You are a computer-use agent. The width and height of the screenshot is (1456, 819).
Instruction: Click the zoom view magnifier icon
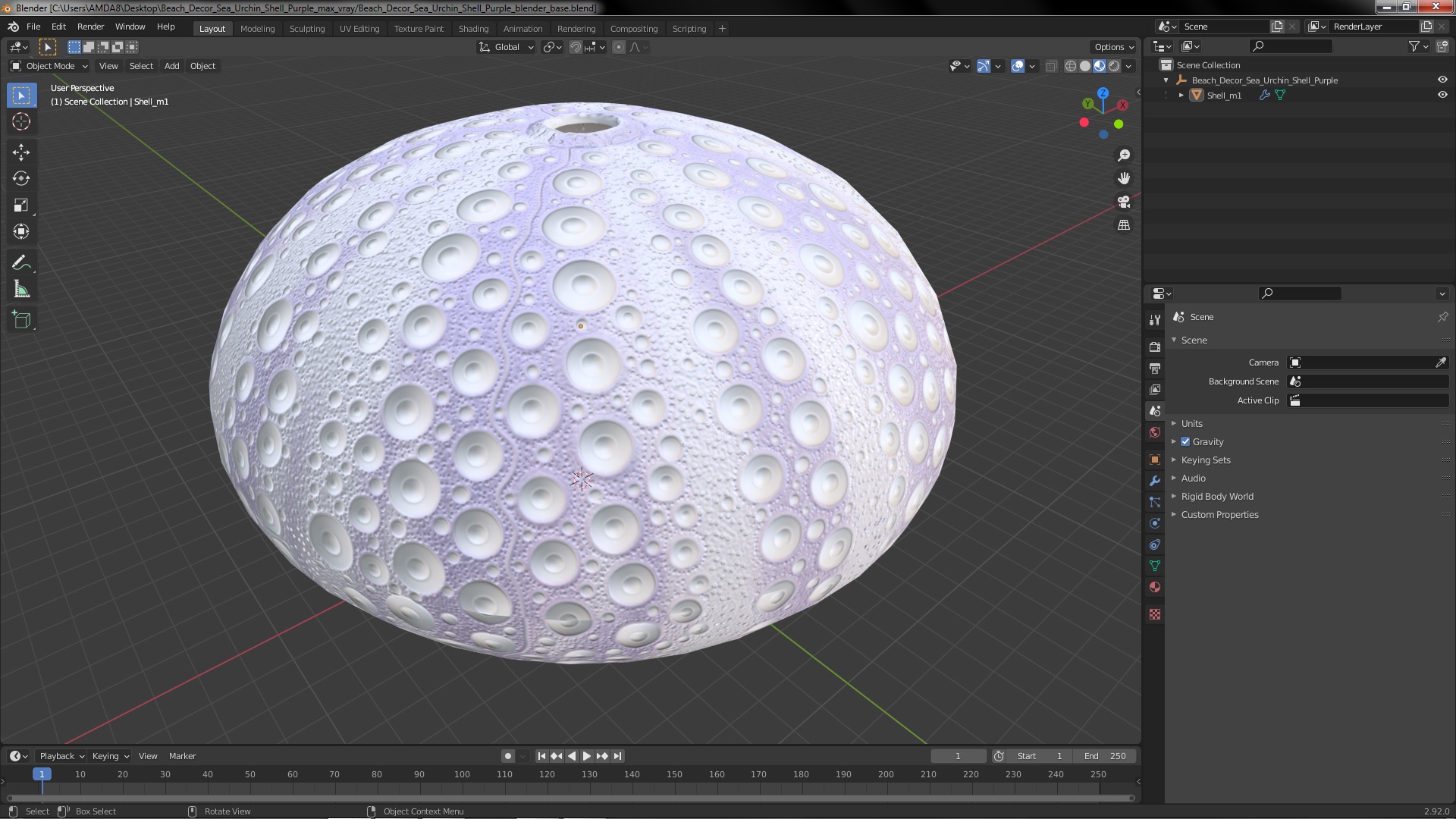pos(1124,155)
